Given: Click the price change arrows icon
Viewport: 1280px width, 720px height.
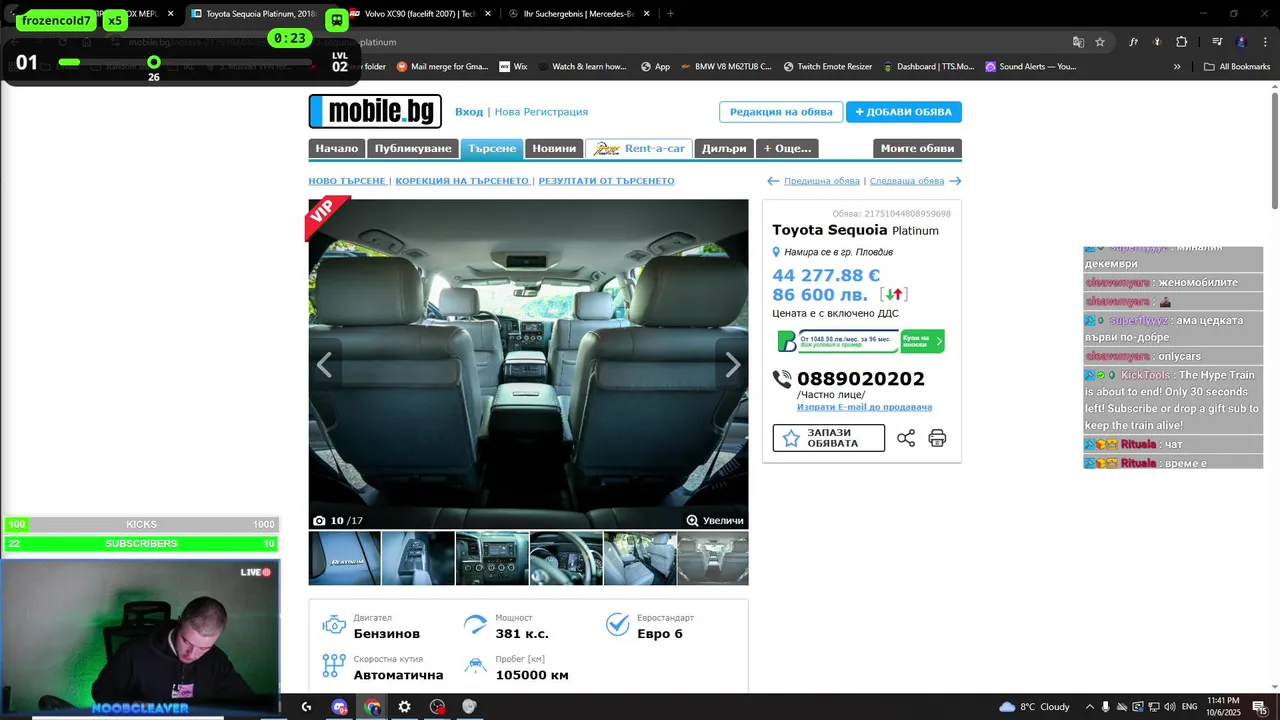Looking at the screenshot, I should pos(894,294).
